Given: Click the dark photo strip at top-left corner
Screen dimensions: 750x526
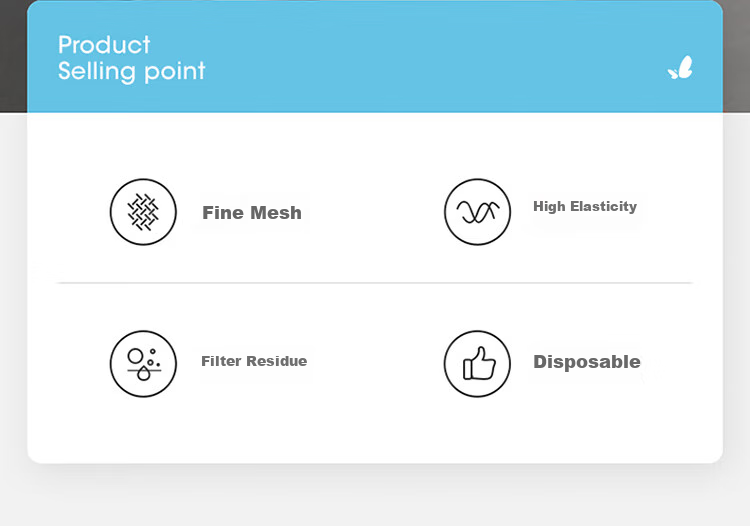Looking at the screenshot, I should [x=13, y=56].
